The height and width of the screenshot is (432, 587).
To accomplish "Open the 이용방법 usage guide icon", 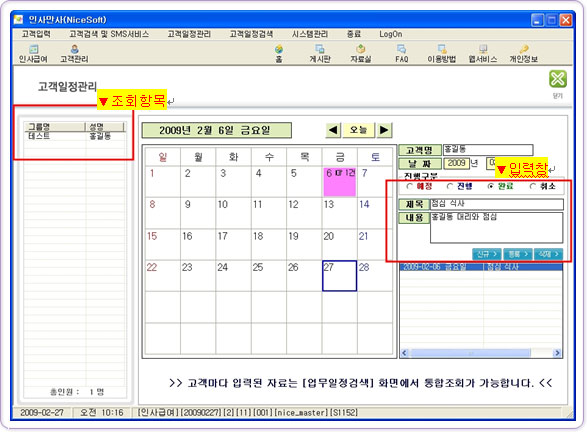I will (x=442, y=54).
